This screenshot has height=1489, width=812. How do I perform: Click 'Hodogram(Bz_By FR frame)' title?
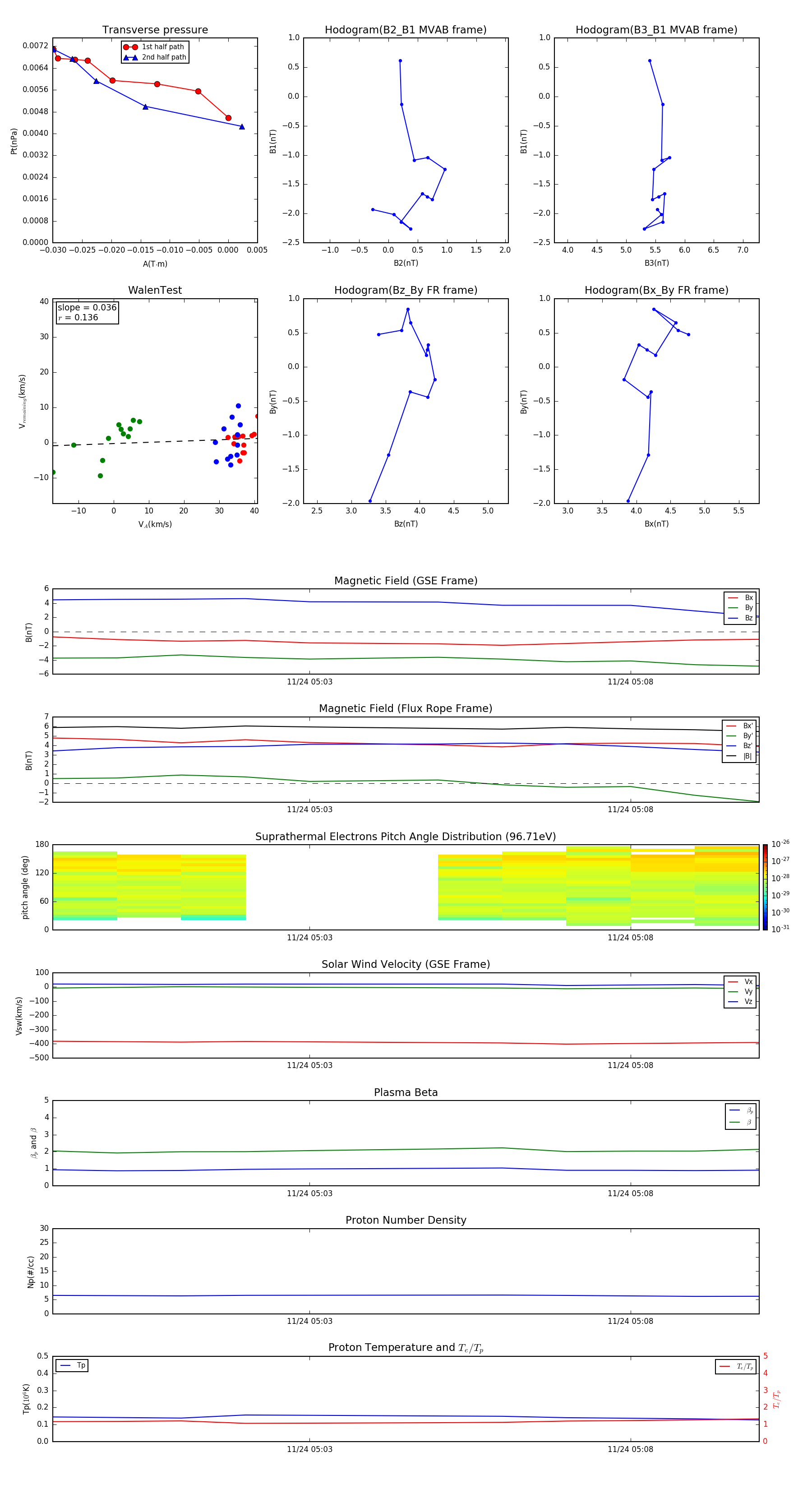pyautogui.click(x=406, y=290)
